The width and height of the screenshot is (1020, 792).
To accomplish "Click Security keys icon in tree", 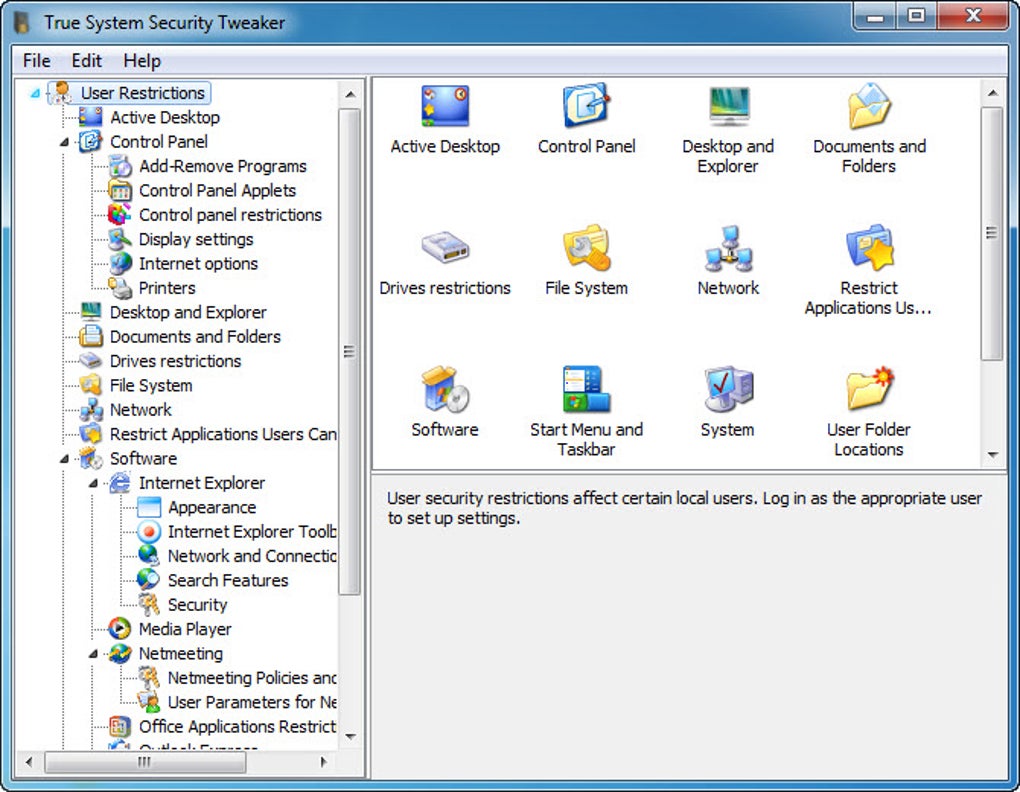I will pyautogui.click(x=148, y=605).
